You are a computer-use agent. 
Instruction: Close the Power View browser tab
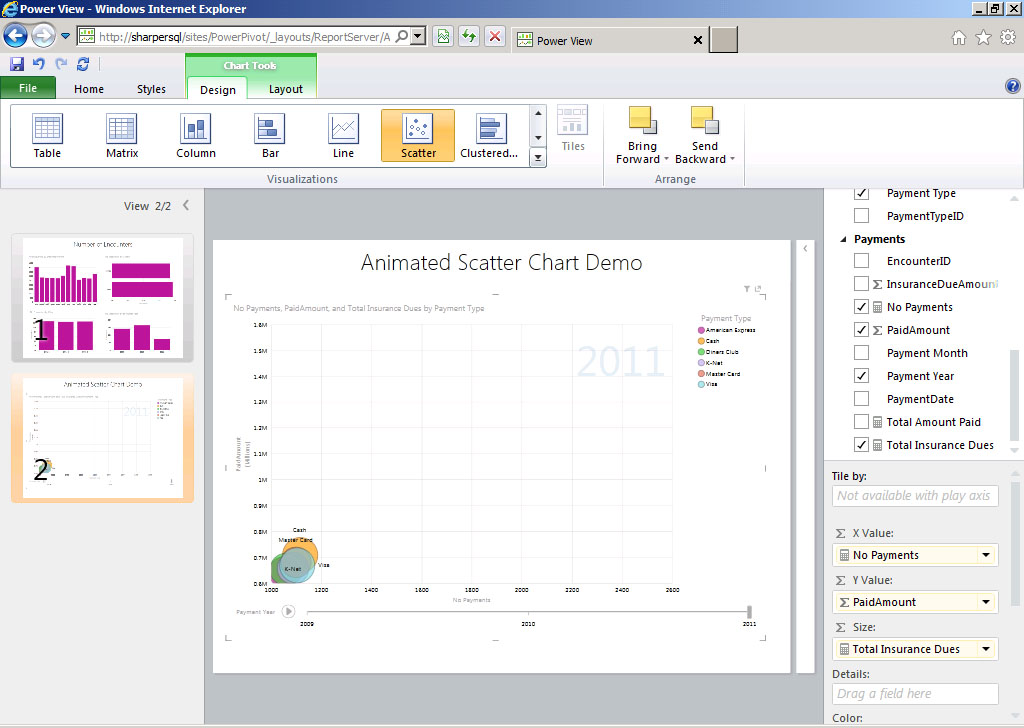coord(697,40)
